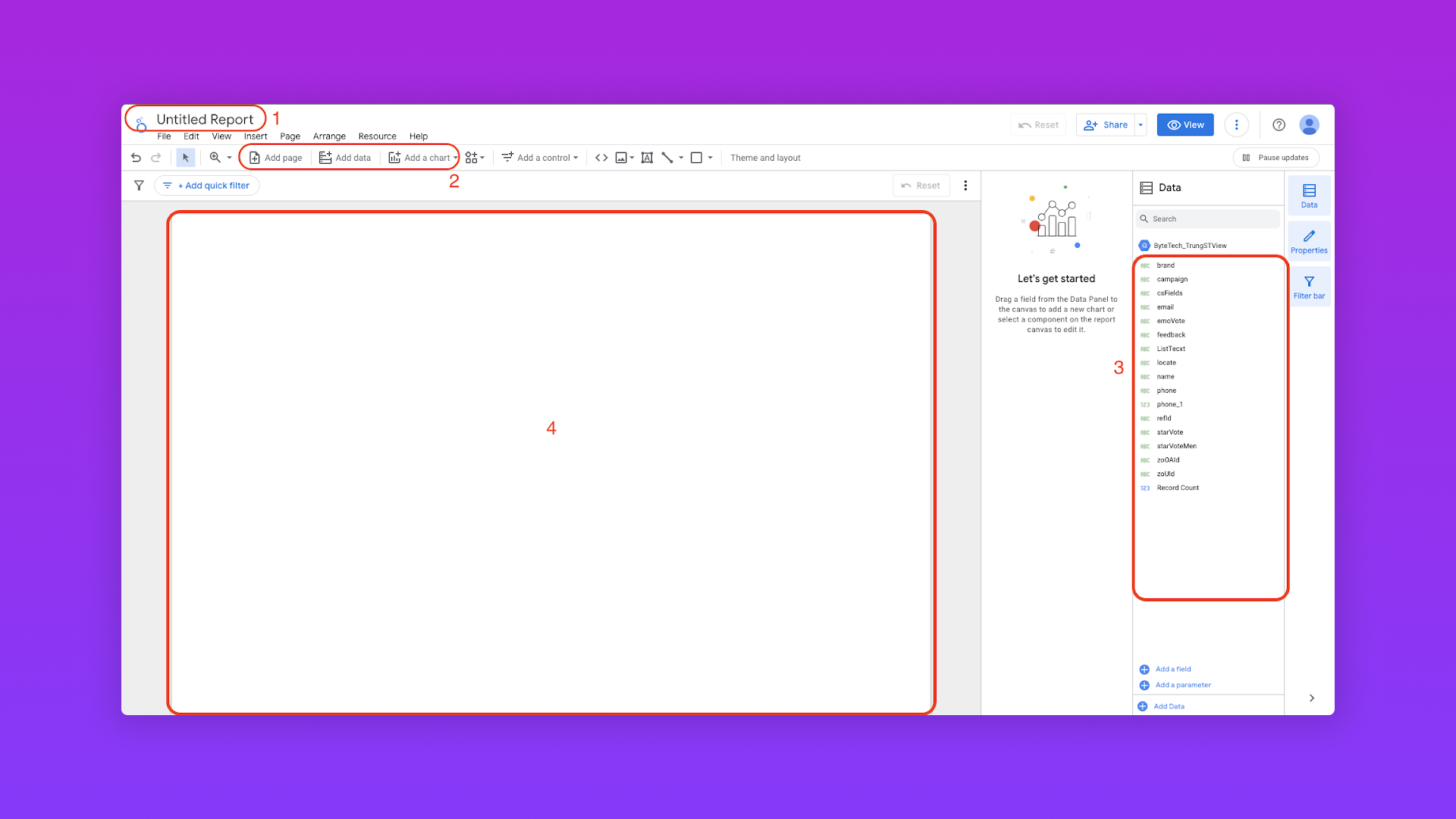
Task: Open the Add a control dropdown
Action: click(x=540, y=158)
